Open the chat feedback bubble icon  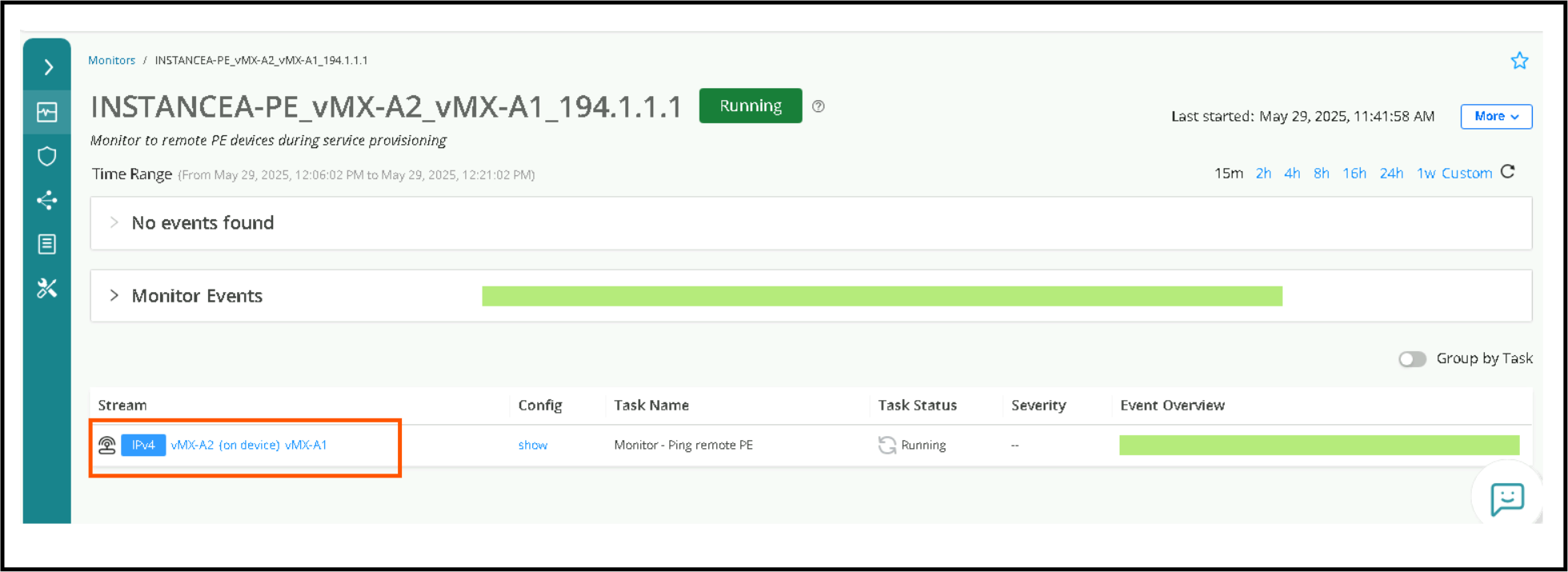[x=1506, y=498]
